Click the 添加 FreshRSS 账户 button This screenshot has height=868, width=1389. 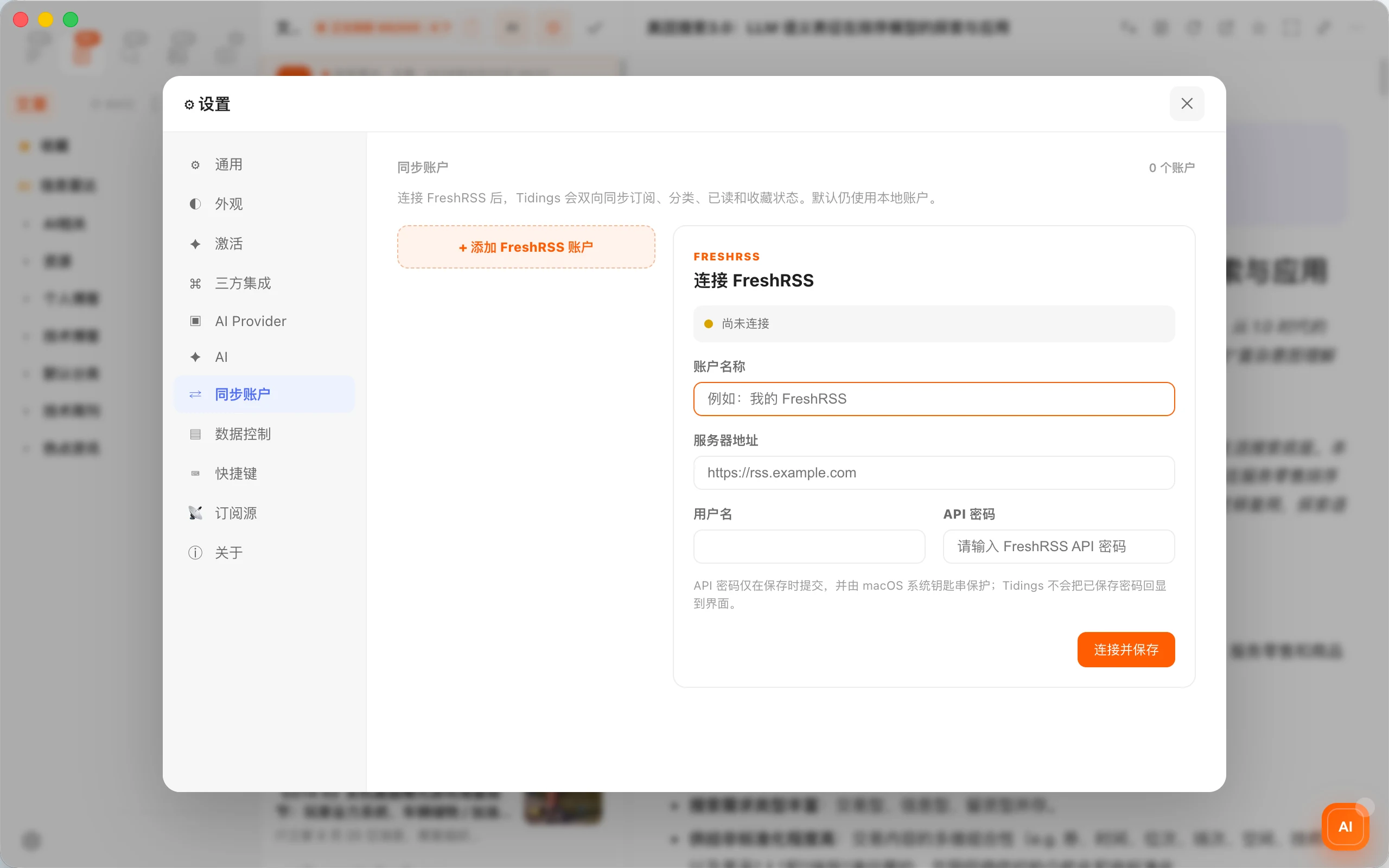[526, 247]
